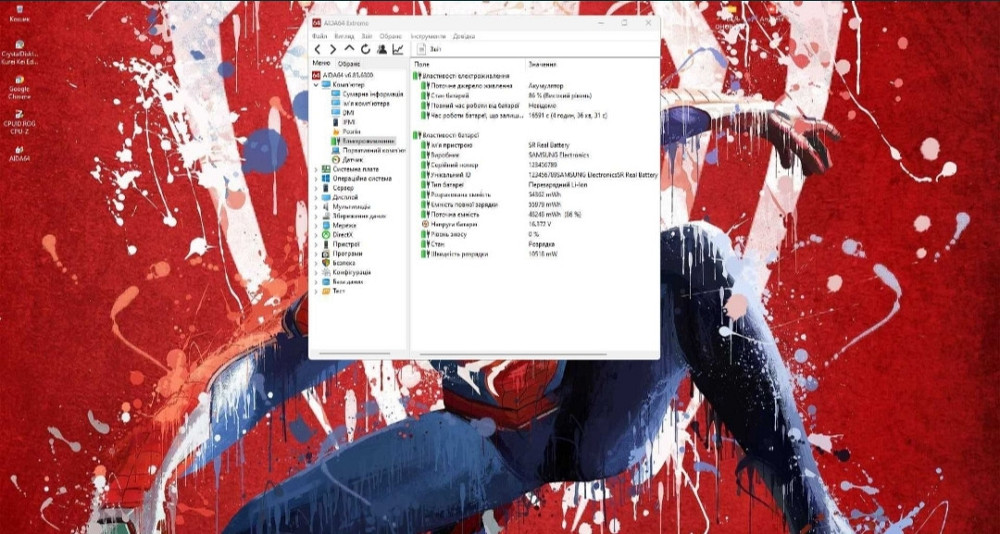Open the Файл menu

click(320, 35)
